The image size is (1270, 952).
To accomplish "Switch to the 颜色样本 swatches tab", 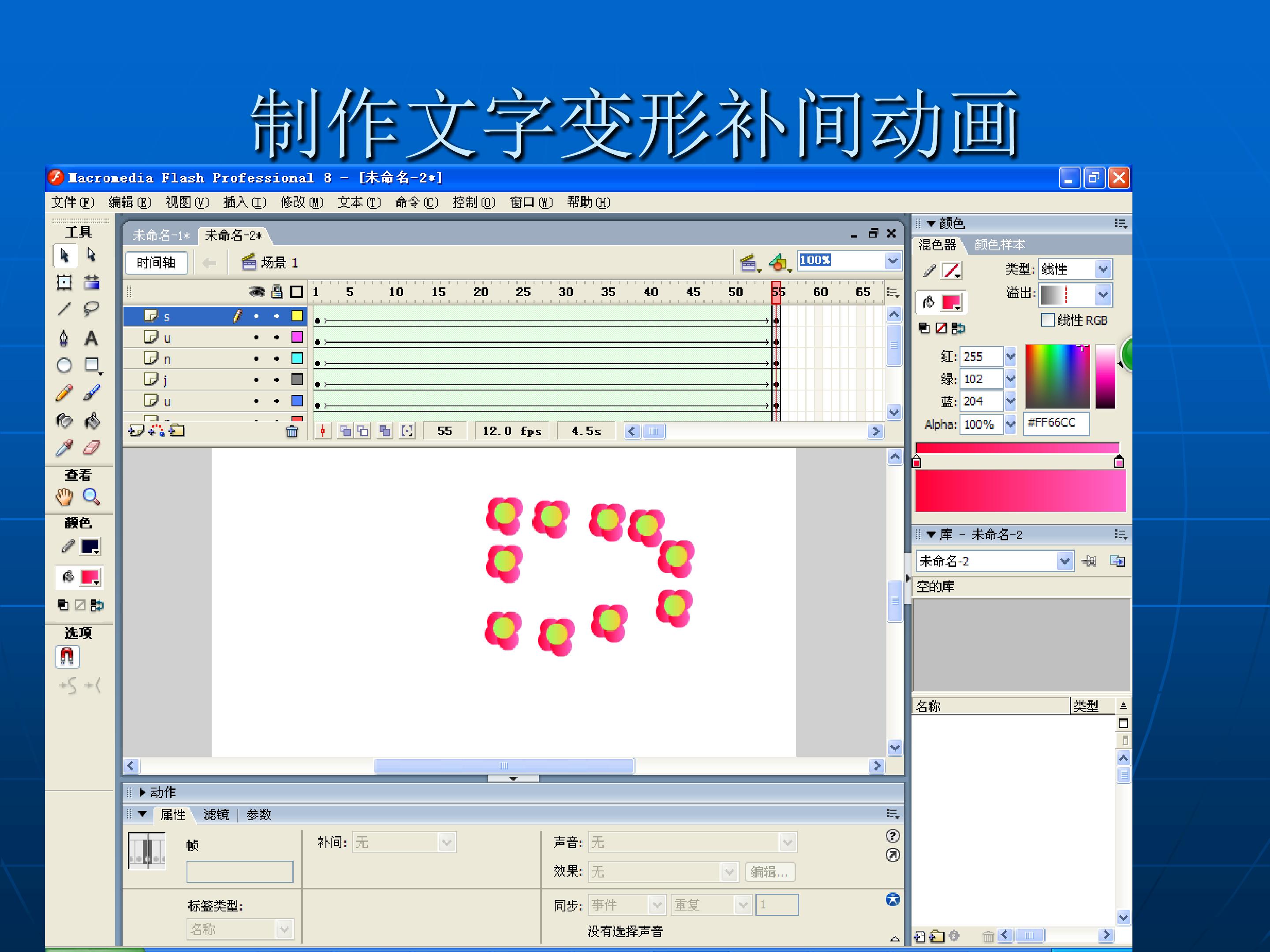I will pos(1000,245).
